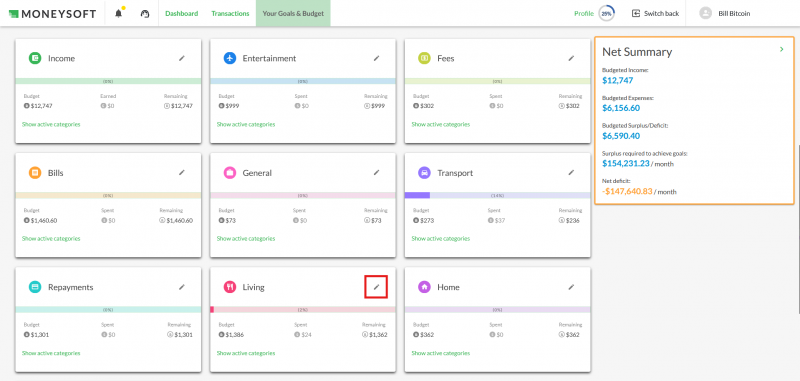Select Your Goals & Budget tab

(293, 14)
